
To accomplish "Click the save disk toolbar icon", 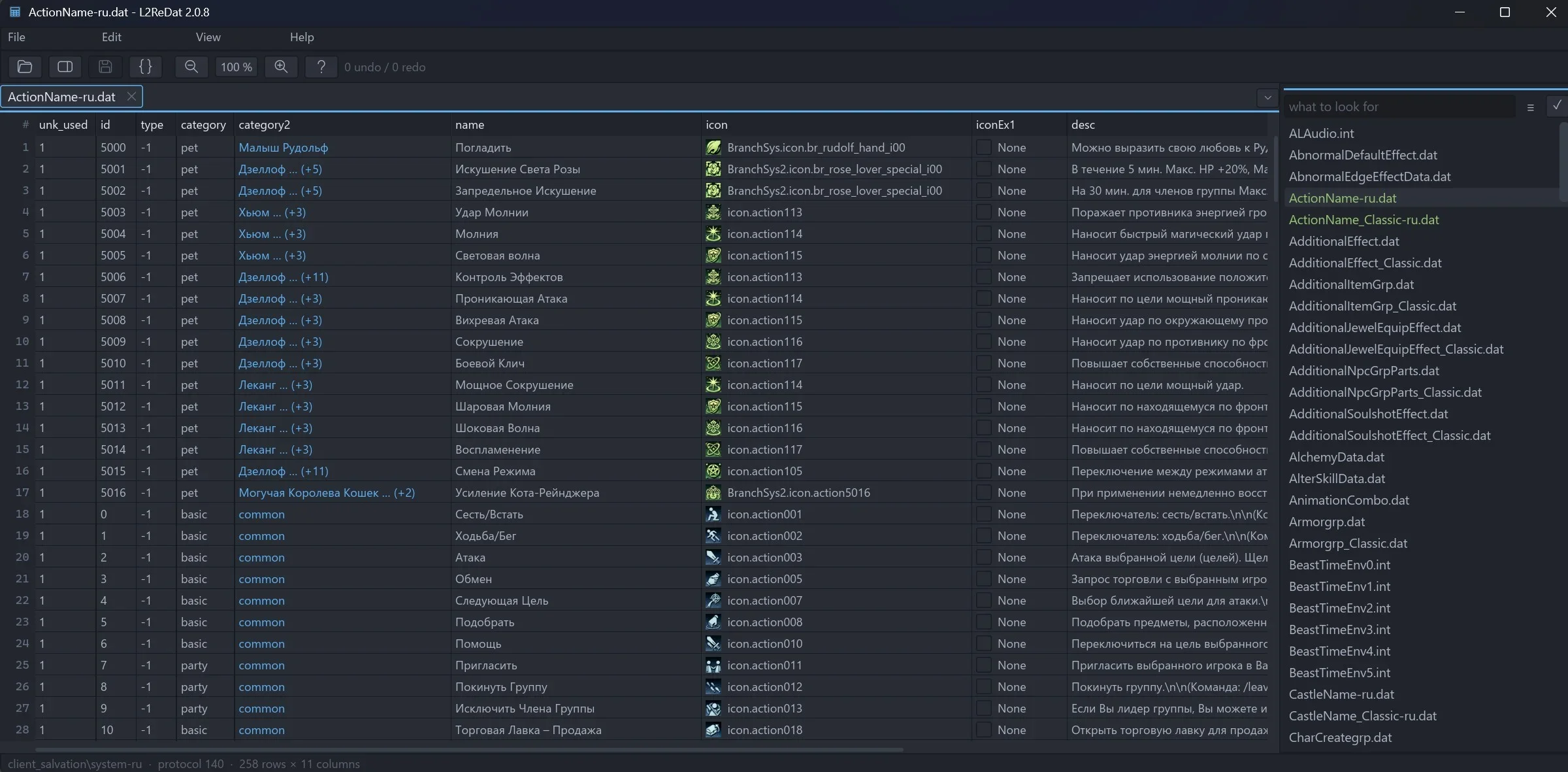I will (x=105, y=67).
